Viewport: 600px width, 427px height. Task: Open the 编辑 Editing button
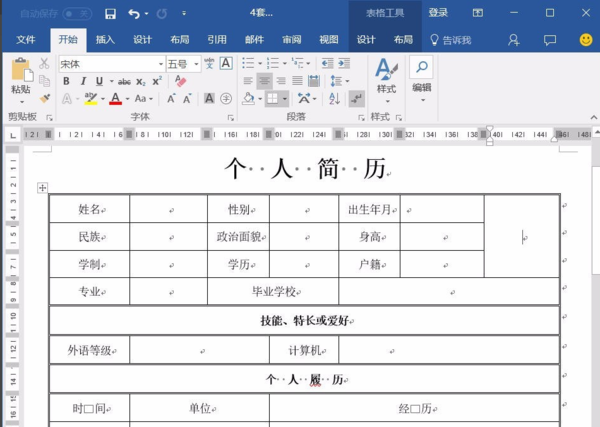tap(421, 80)
